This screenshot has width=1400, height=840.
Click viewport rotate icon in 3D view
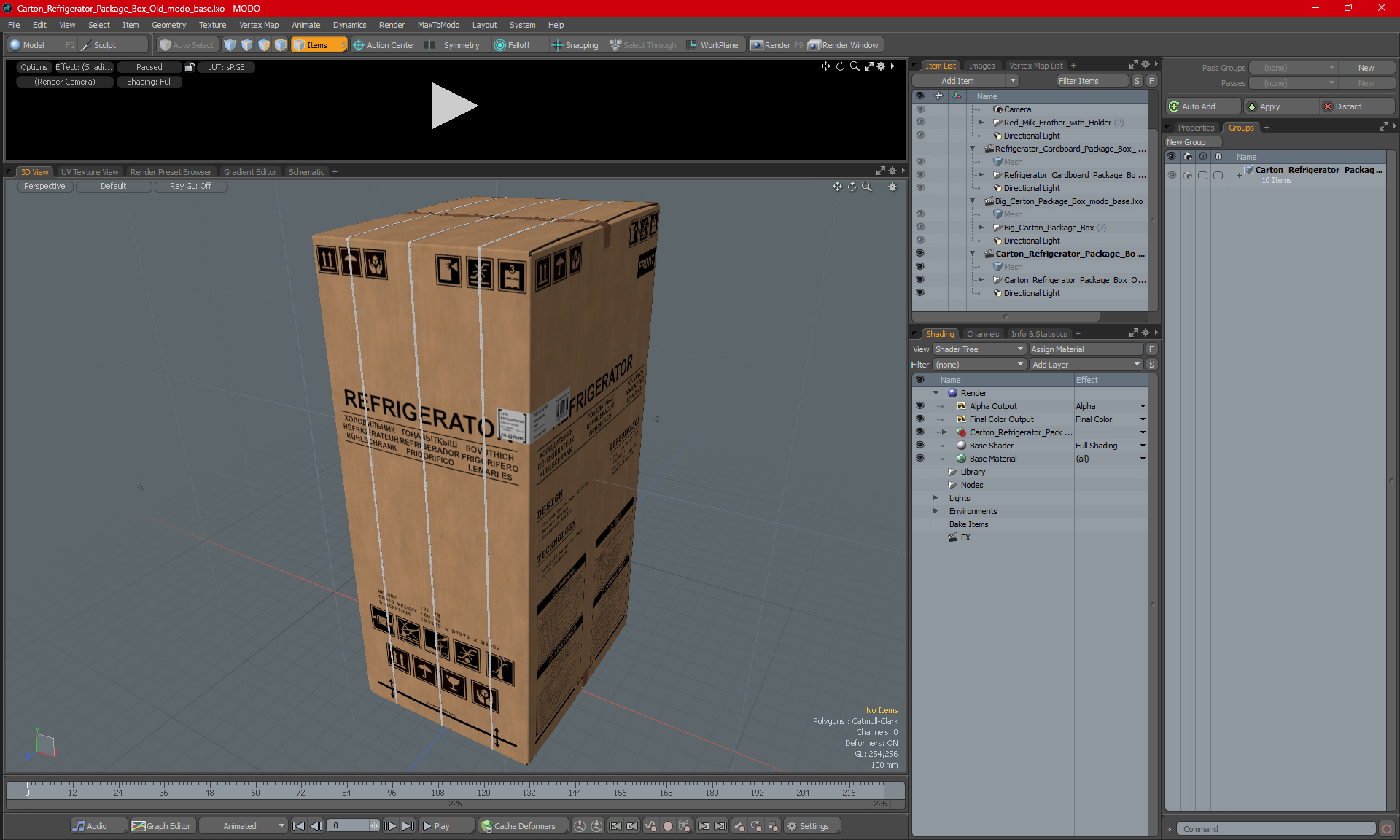pyautogui.click(x=852, y=187)
